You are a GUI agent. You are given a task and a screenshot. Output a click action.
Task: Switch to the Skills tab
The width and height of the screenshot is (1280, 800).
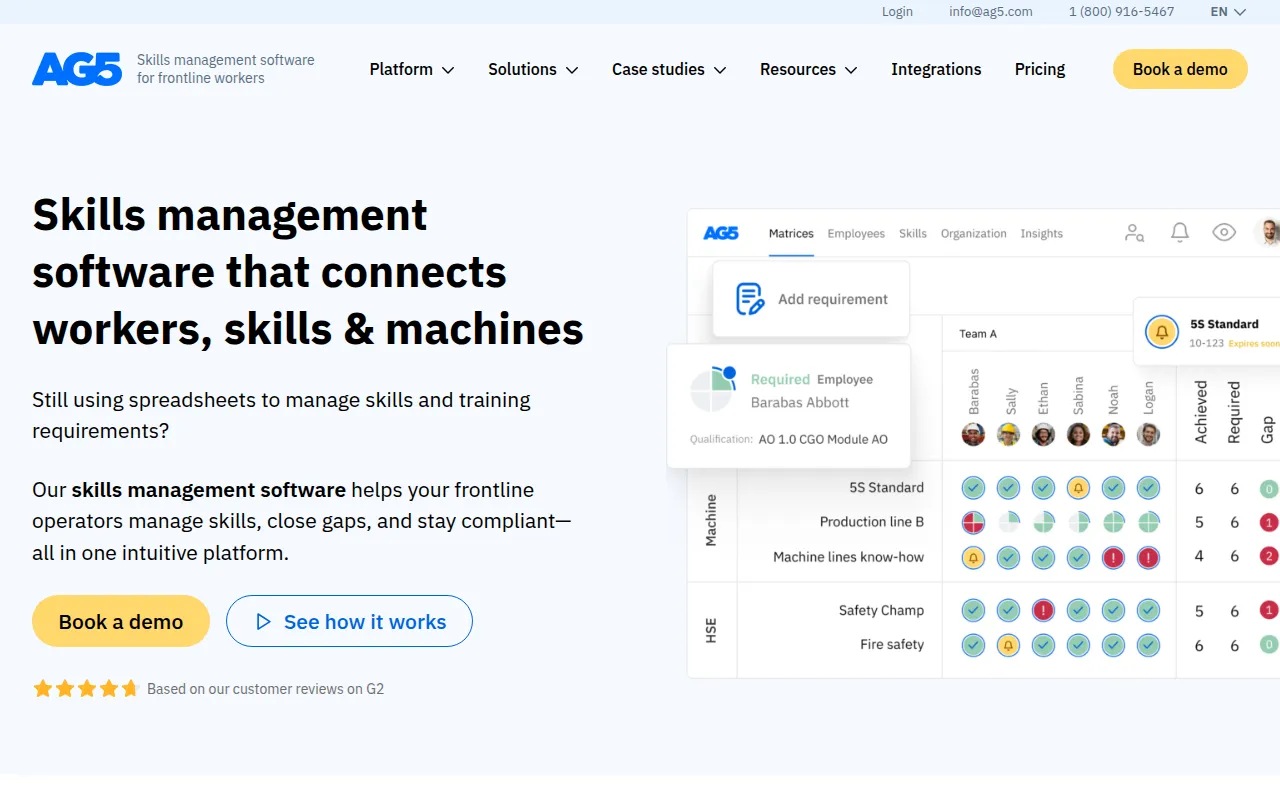click(913, 233)
